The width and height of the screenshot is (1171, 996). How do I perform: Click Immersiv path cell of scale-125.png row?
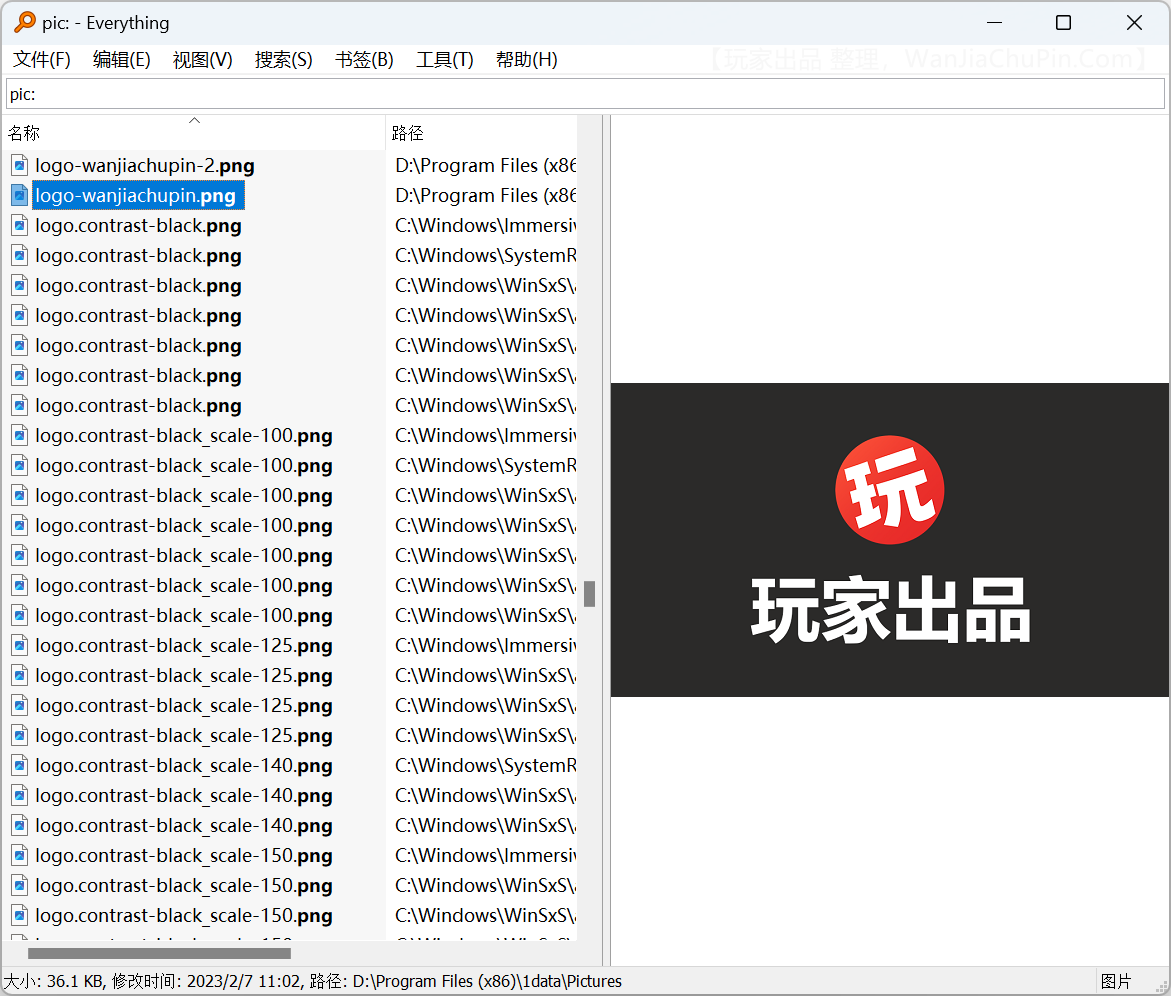[485, 645]
